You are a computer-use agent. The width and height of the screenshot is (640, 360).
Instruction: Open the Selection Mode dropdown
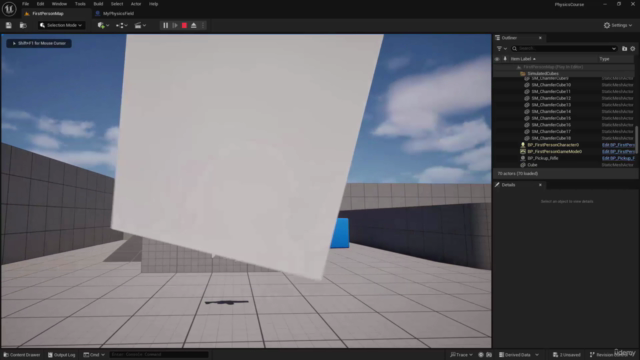click(x=61, y=25)
